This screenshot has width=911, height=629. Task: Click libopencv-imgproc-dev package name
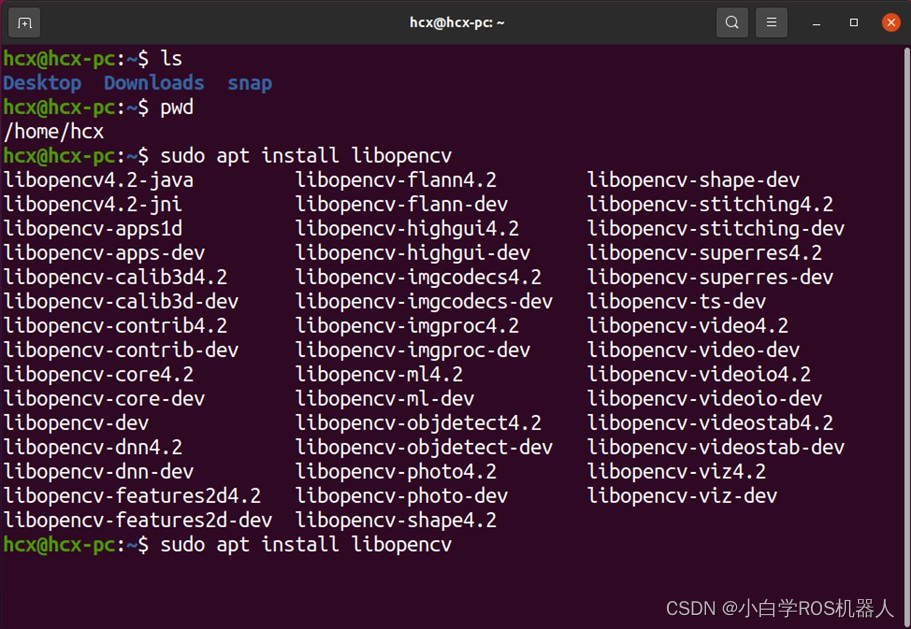tap(413, 350)
